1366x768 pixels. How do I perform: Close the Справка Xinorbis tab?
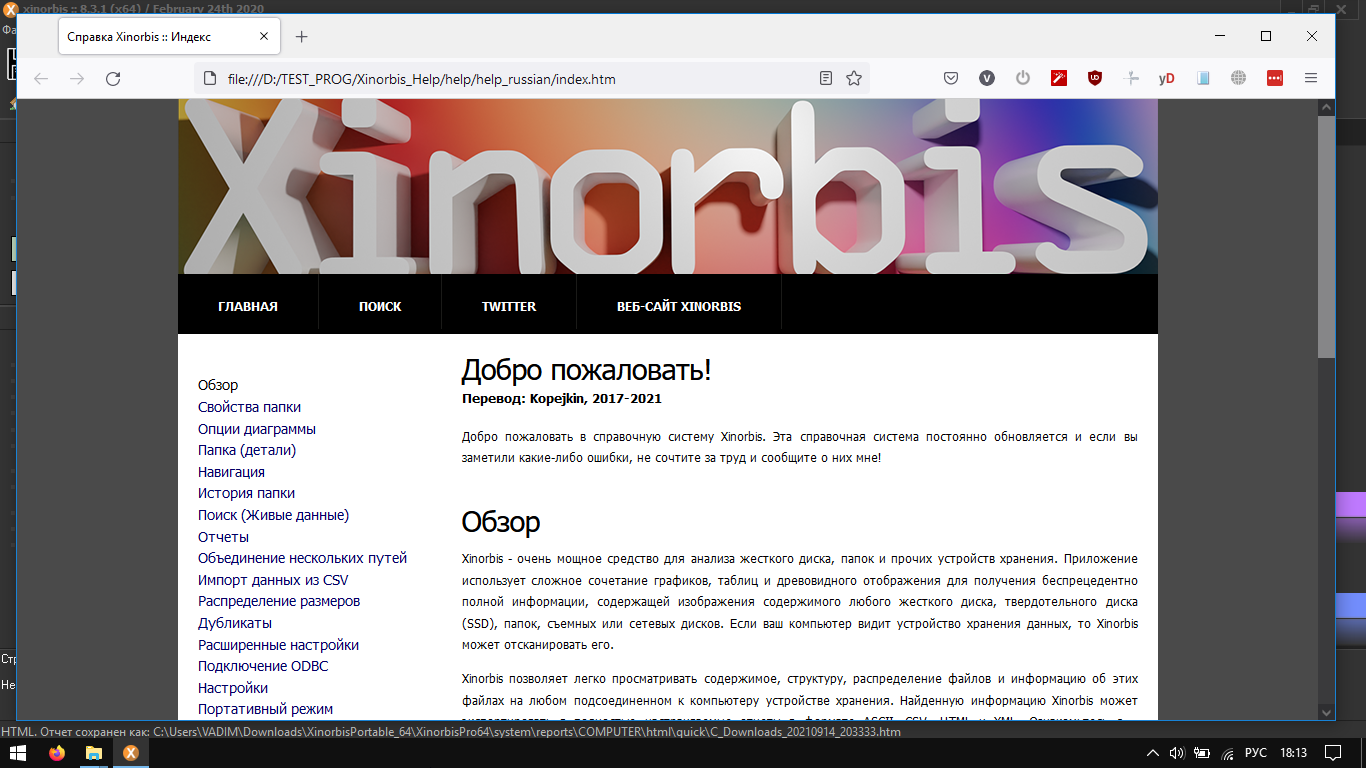pyautogui.click(x=264, y=37)
